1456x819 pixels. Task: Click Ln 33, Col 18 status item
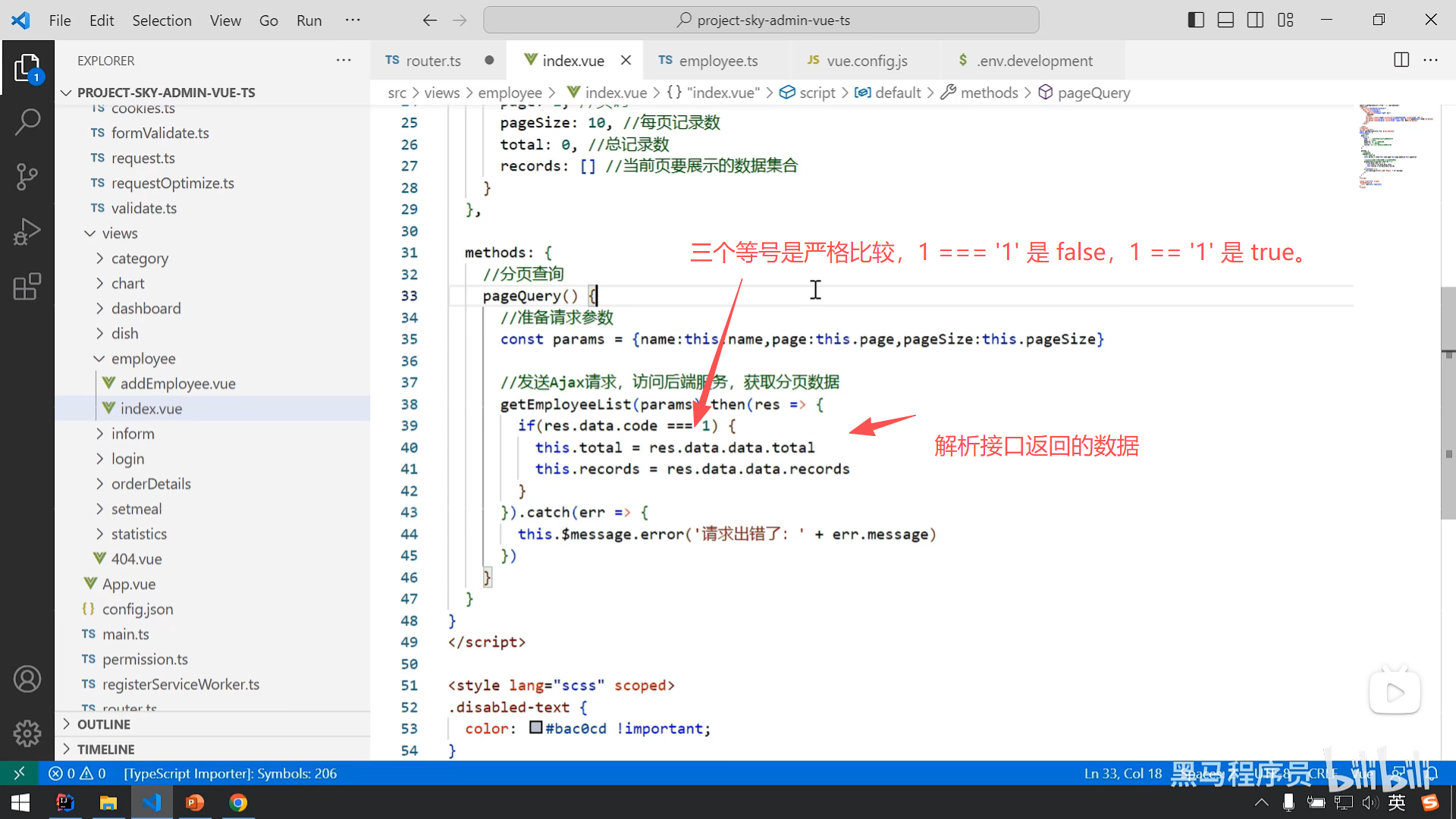(x=1122, y=773)
